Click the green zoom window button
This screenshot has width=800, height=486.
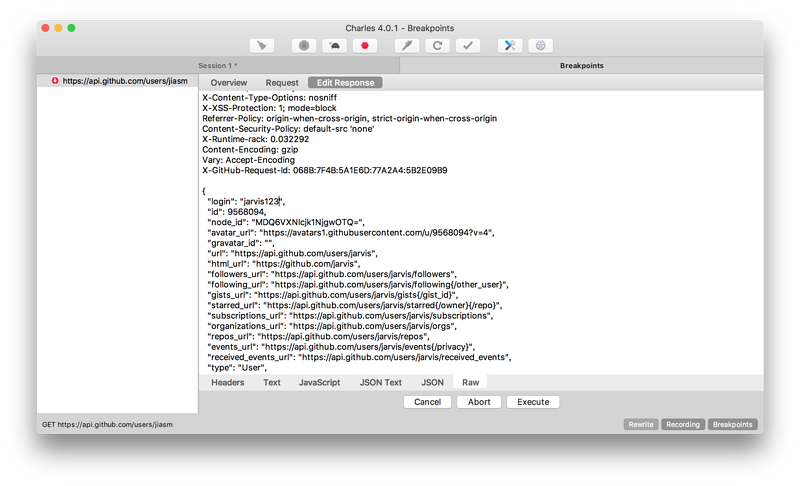(71, 28)
